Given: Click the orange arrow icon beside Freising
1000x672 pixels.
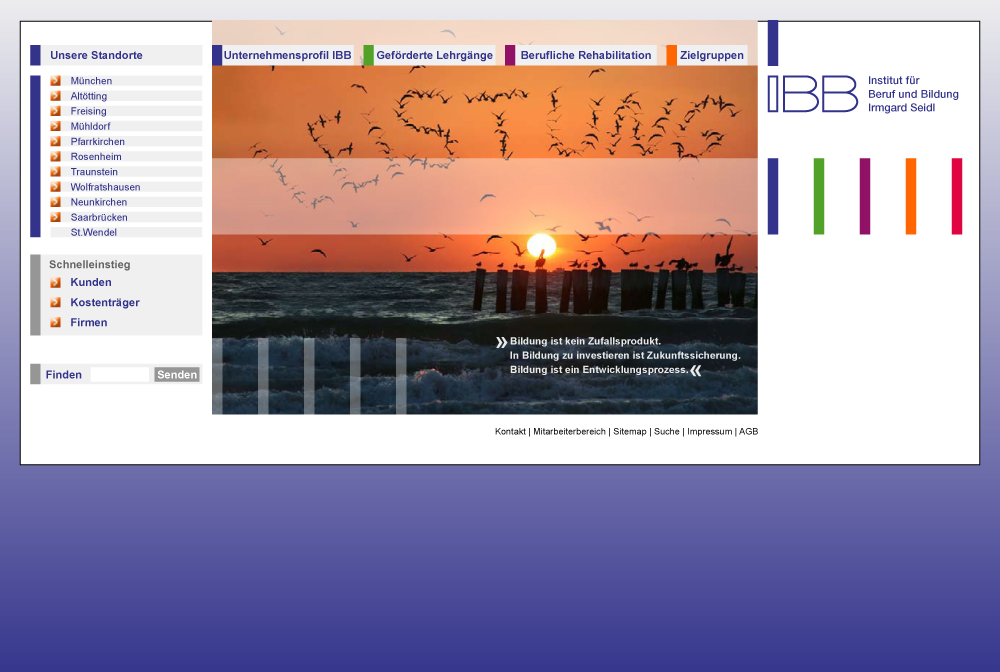Looking at the screenshot, I should coord(55,111).
